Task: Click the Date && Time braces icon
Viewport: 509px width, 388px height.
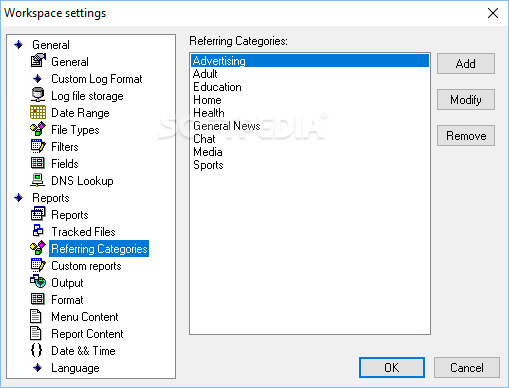Action: (36, 350)
